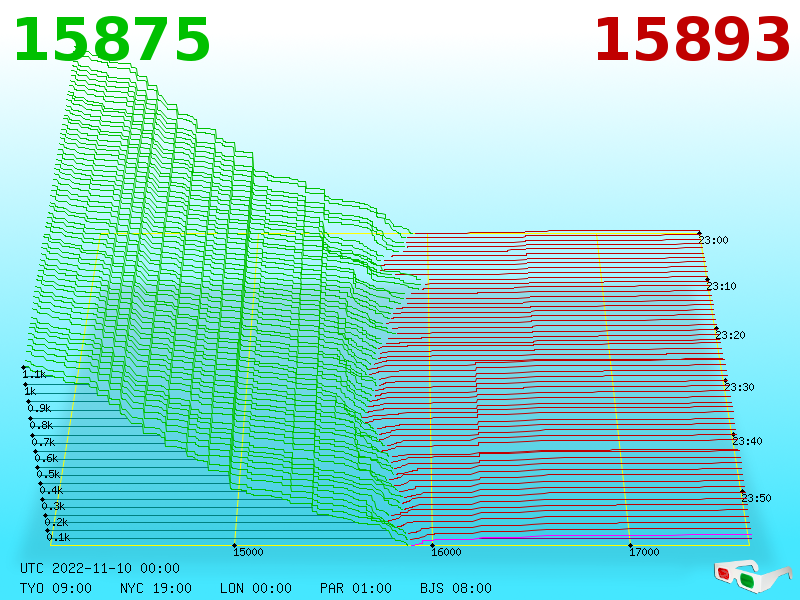Image resolution: width=800 pixels, height=600 pixels.
Task: Click the 0.1k volume axis label
Action: (x=59, y=537)
